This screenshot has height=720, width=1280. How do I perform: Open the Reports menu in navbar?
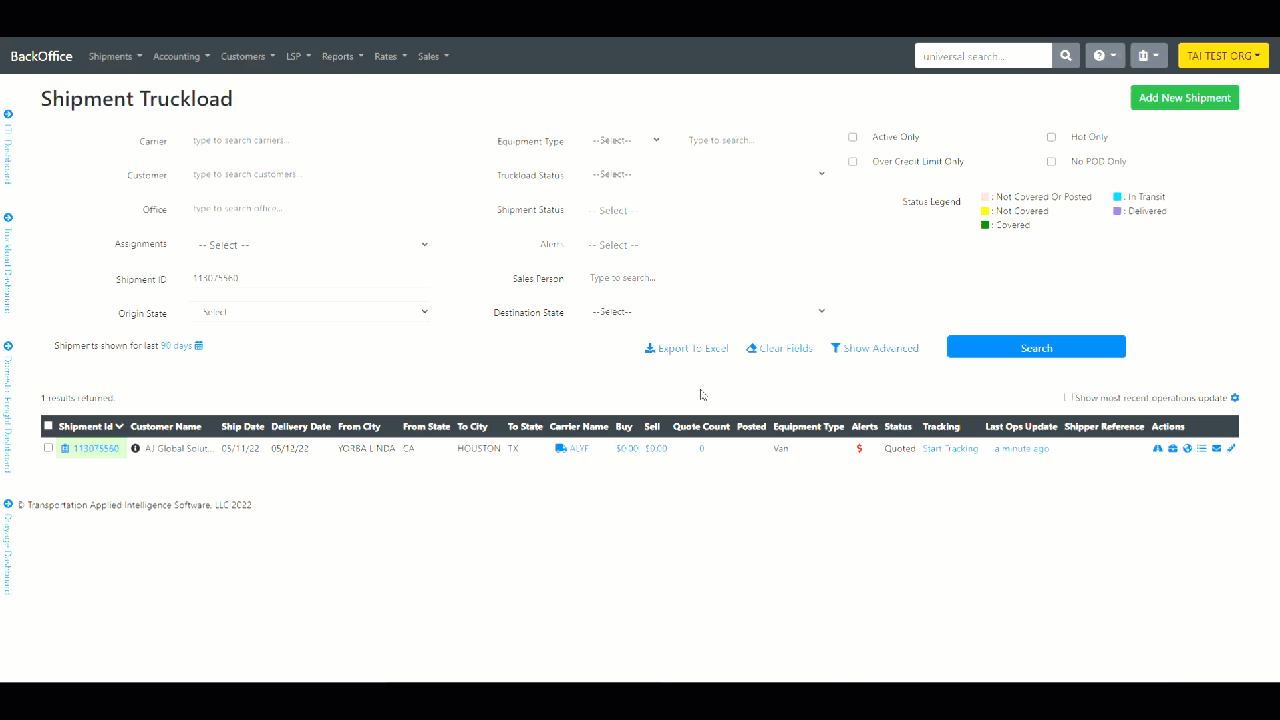[x=342, y=57]
